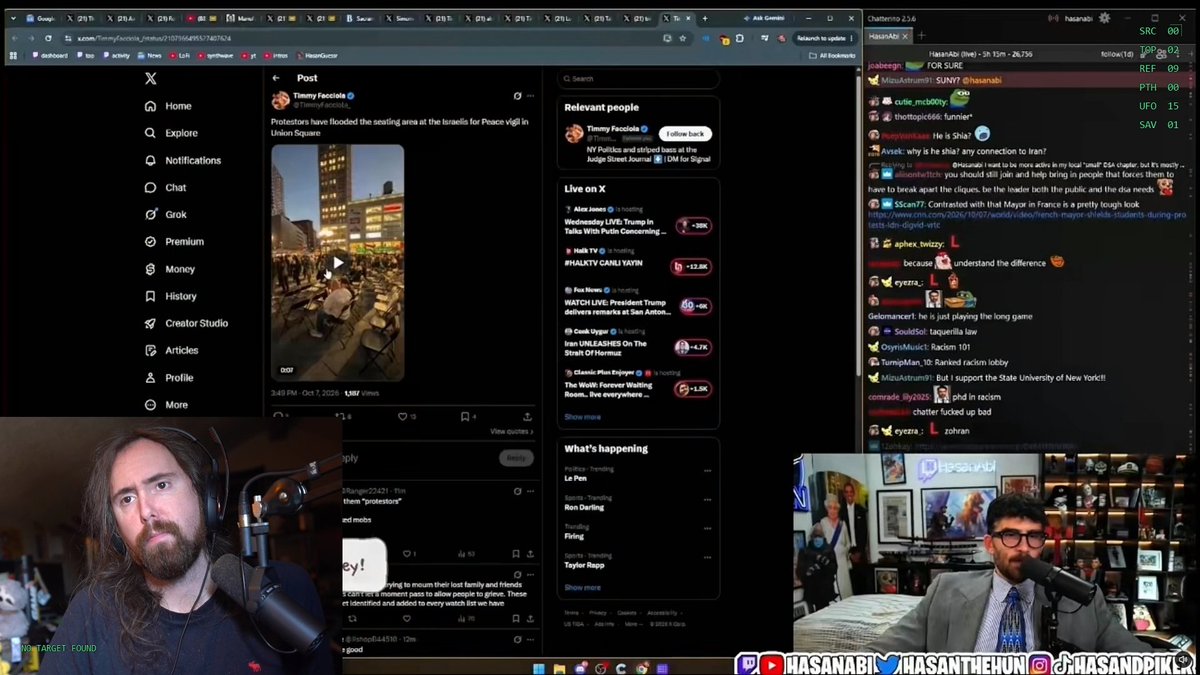Share Timmy Facciola's post

click(527, 416)
